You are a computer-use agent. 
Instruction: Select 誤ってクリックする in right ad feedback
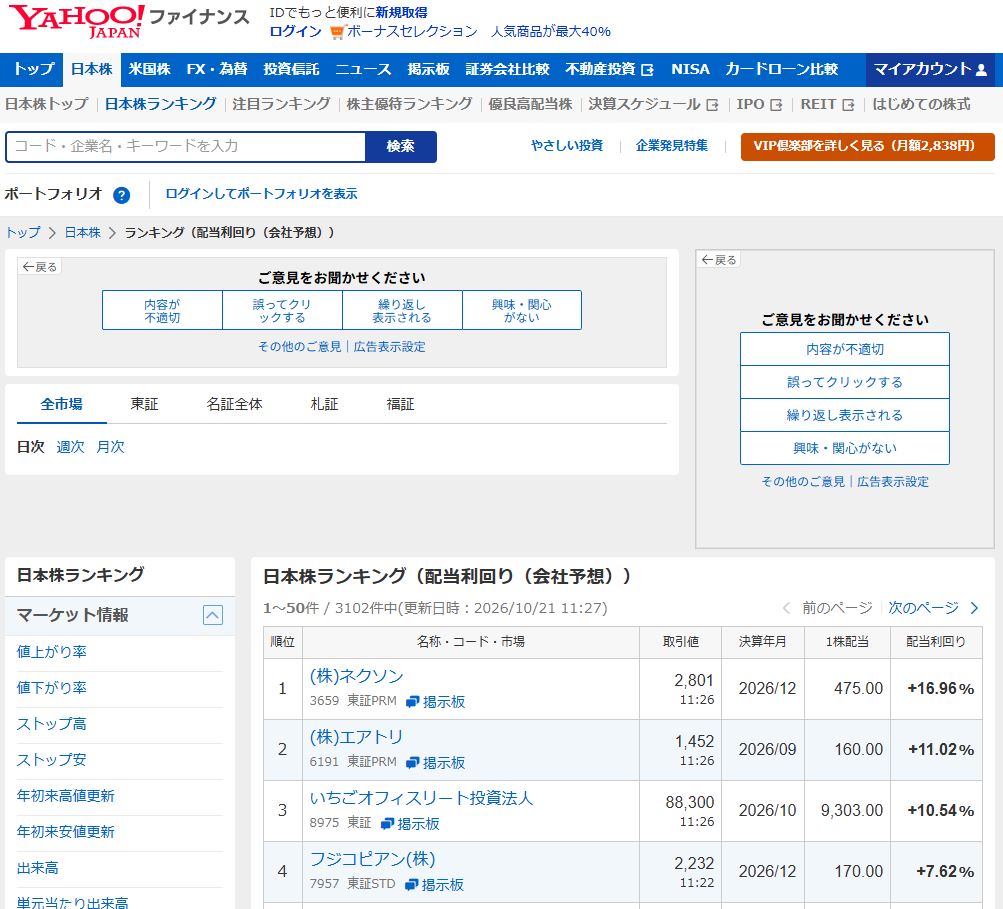pyautogui.click(x=844, y=383)
